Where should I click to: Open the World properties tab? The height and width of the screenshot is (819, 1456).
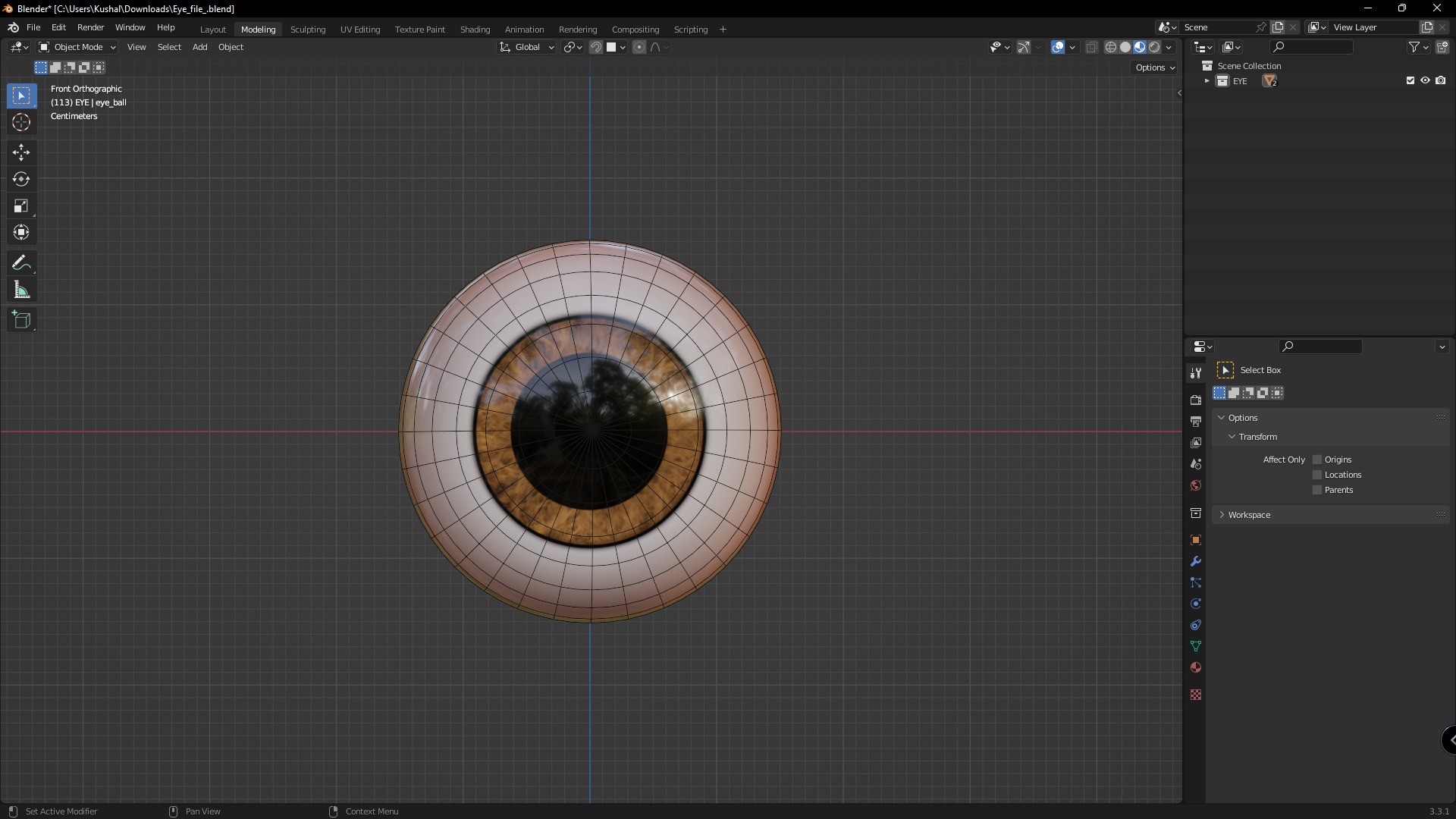(1196, 485)
